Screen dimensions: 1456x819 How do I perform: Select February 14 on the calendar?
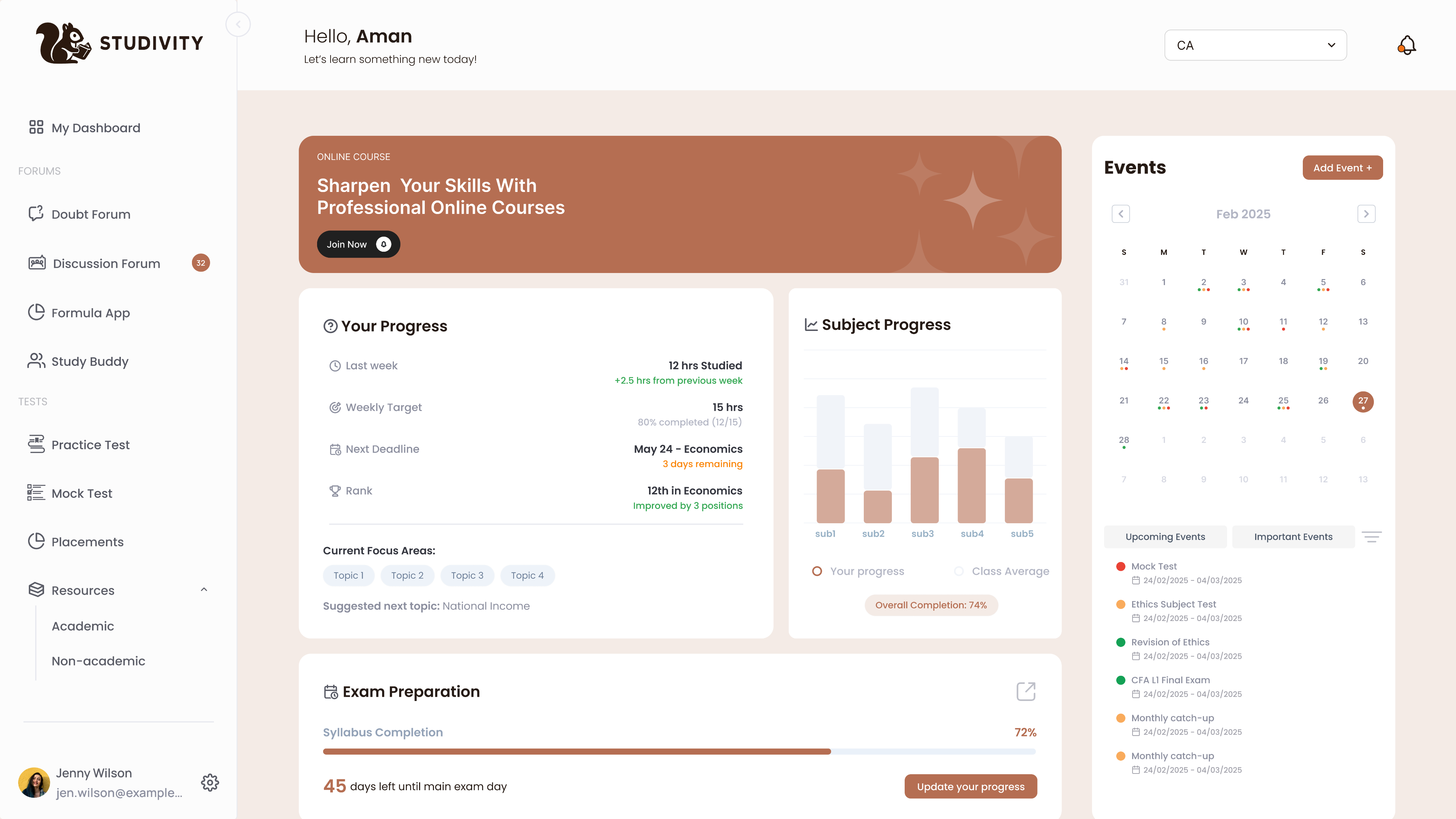click(x=1124, y=362)
